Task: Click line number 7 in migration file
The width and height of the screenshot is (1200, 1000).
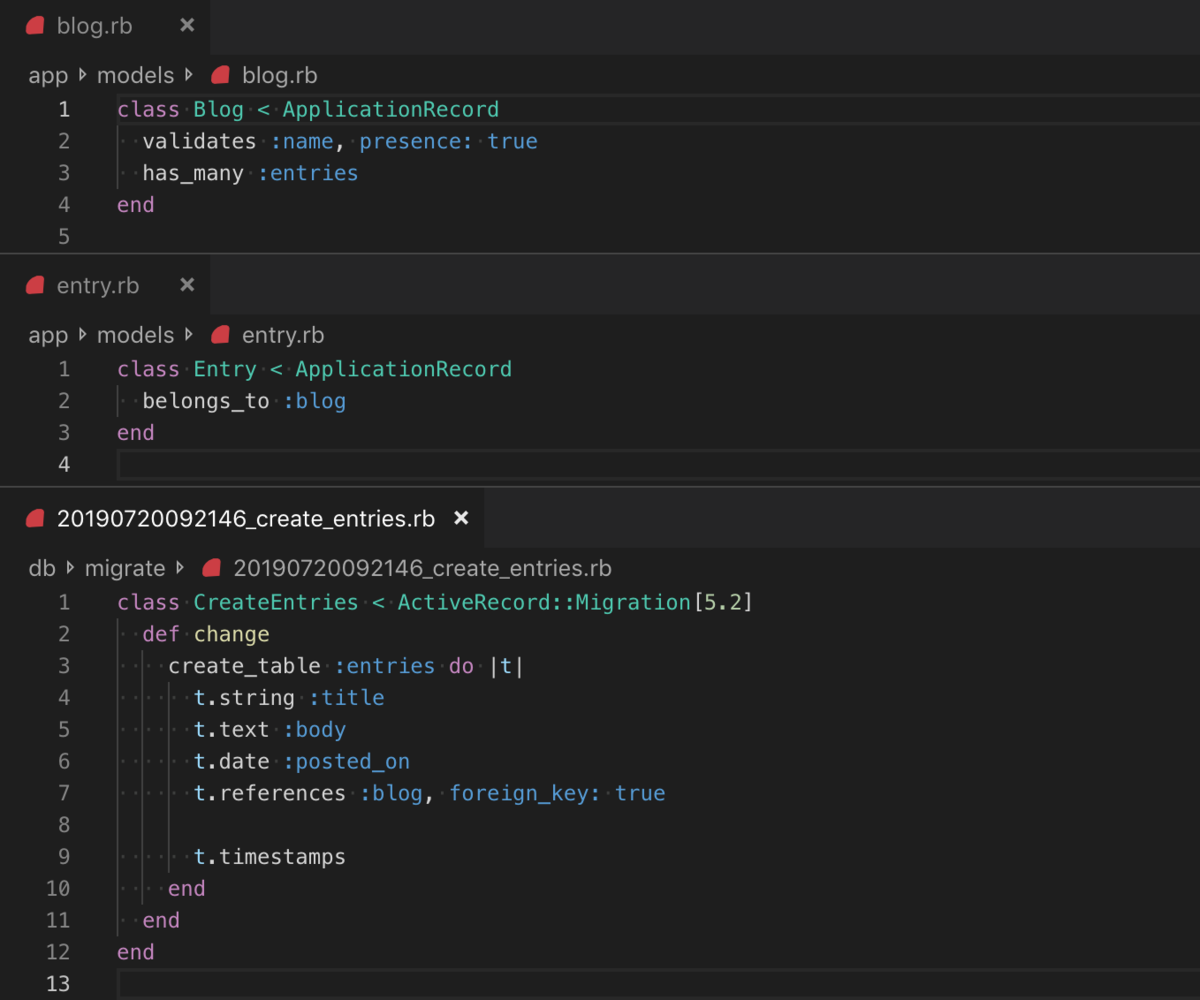Action: pyautogui.click(x=64, y=793)
